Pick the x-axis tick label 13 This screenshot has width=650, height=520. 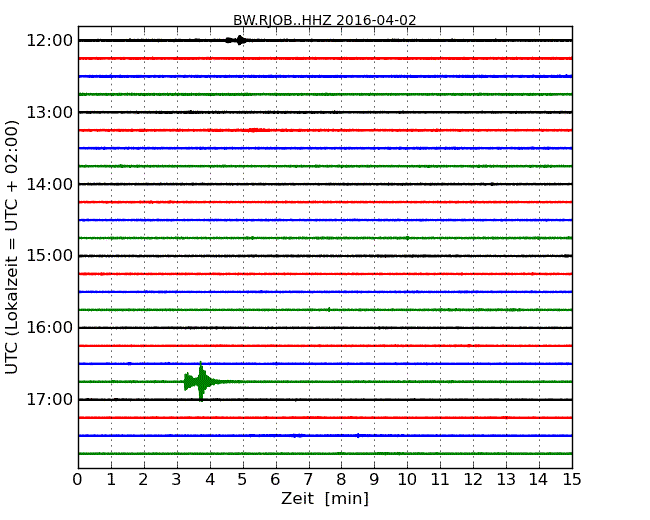point(506,480)
